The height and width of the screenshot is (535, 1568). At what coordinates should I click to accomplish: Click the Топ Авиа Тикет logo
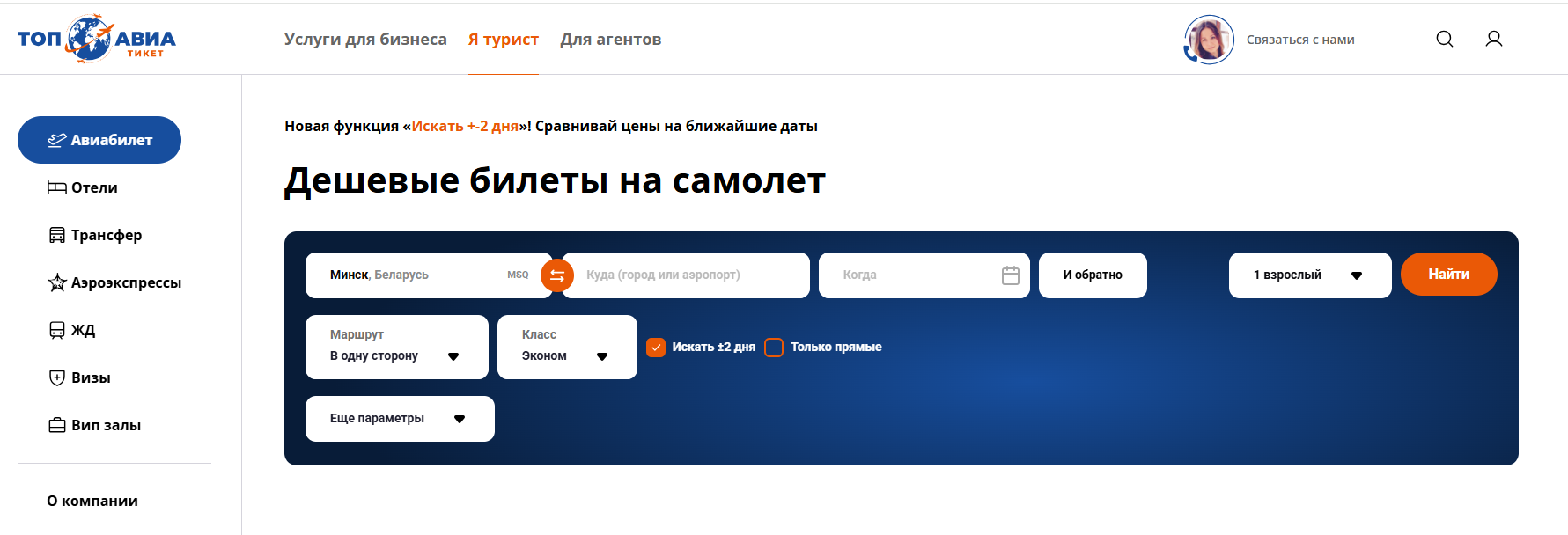pyautogui.click(x=96, y=39)
